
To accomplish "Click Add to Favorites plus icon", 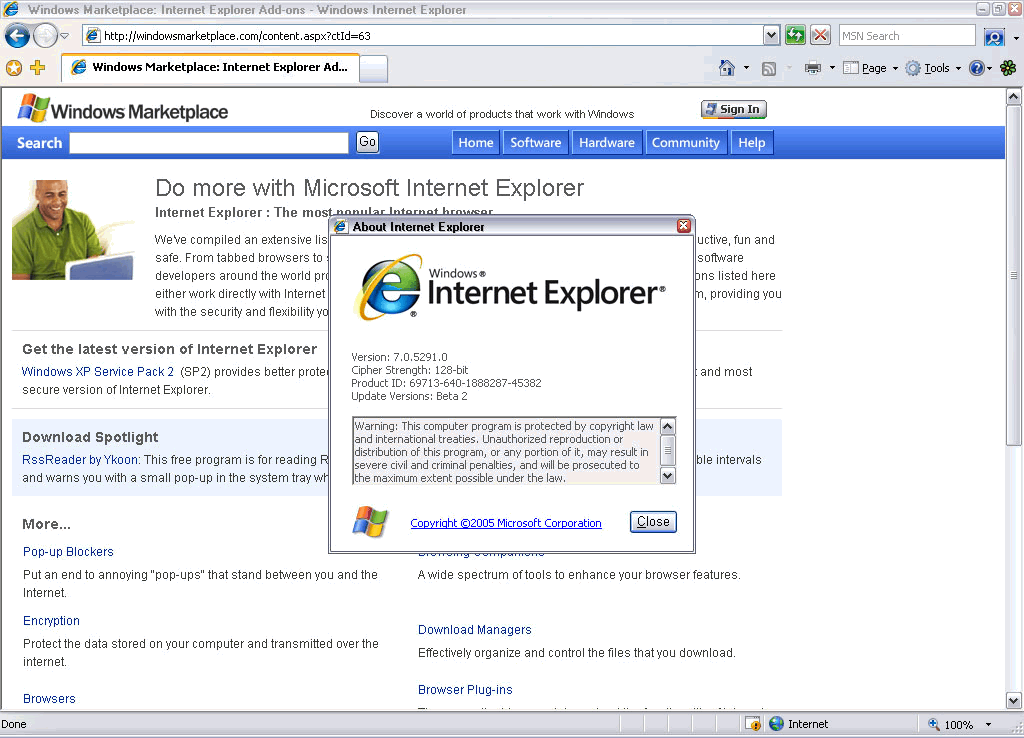I will (x=38, y=67).
